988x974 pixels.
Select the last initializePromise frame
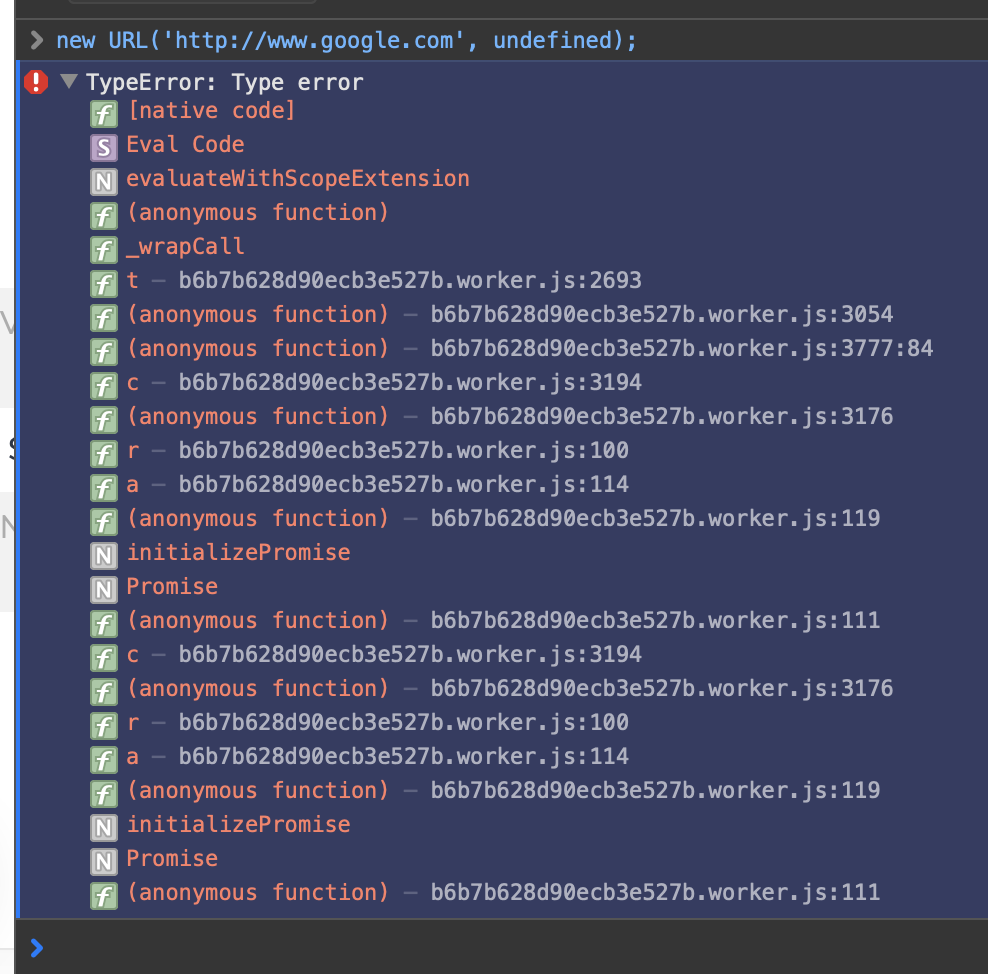(x=238, y=825)
